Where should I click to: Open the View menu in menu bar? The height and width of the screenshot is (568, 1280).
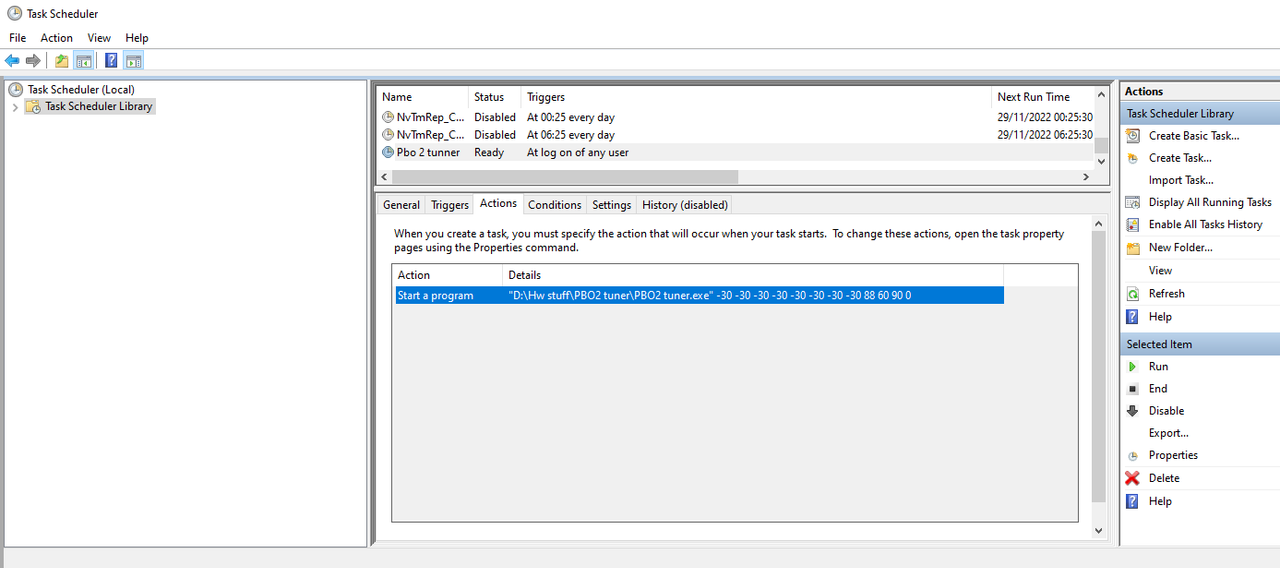point(99,38)
